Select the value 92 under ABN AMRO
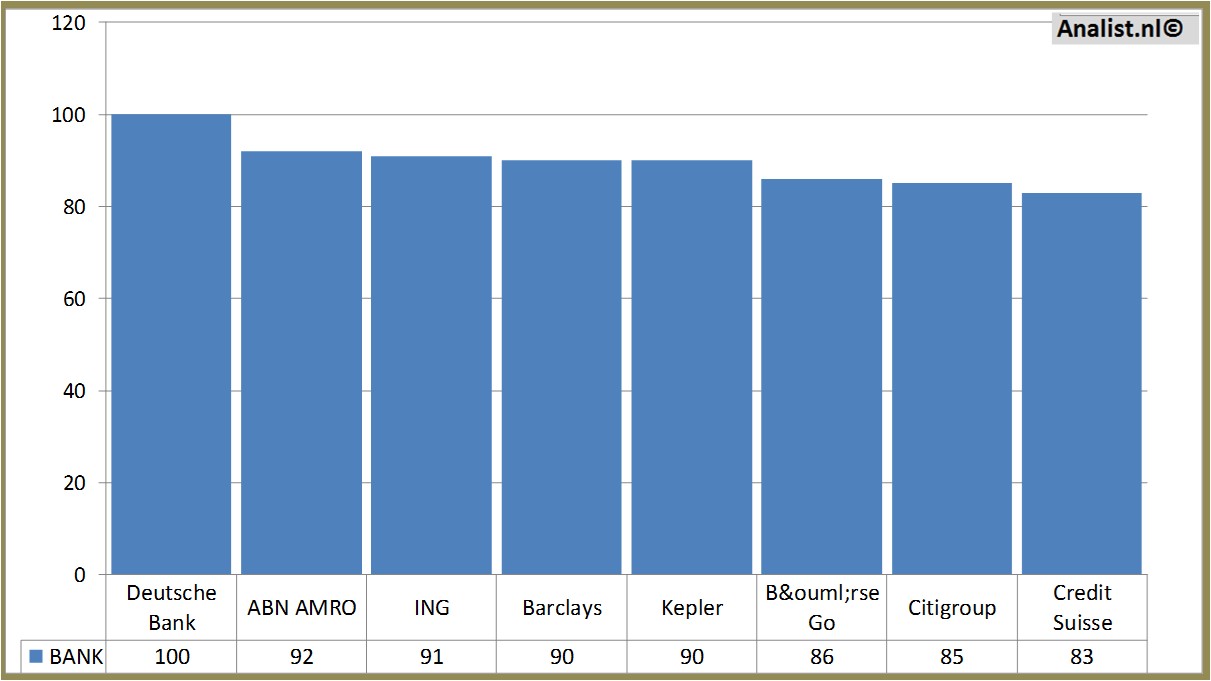 tap(301, 657)
